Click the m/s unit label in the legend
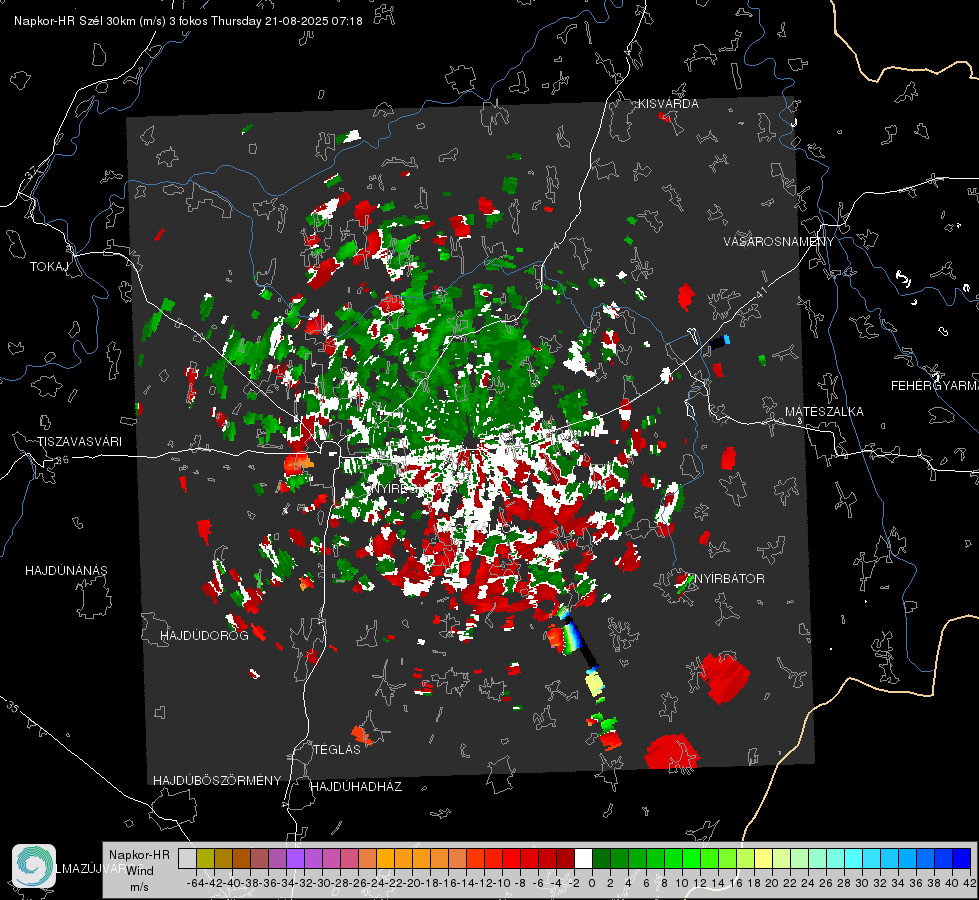The height and width of the screenshot is (900, 979). click(x=139, y=887)
